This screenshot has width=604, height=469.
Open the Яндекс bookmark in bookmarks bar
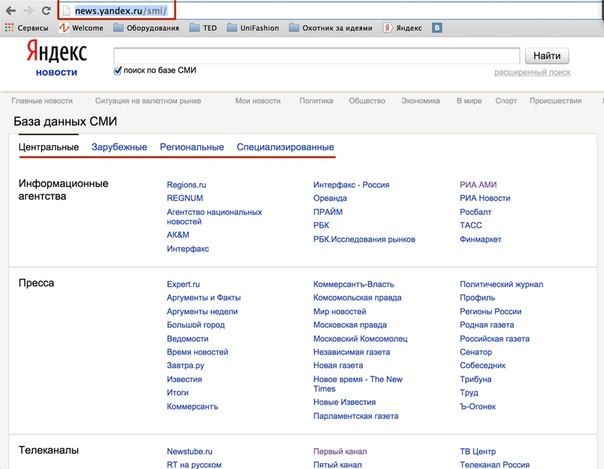[402, 29]
